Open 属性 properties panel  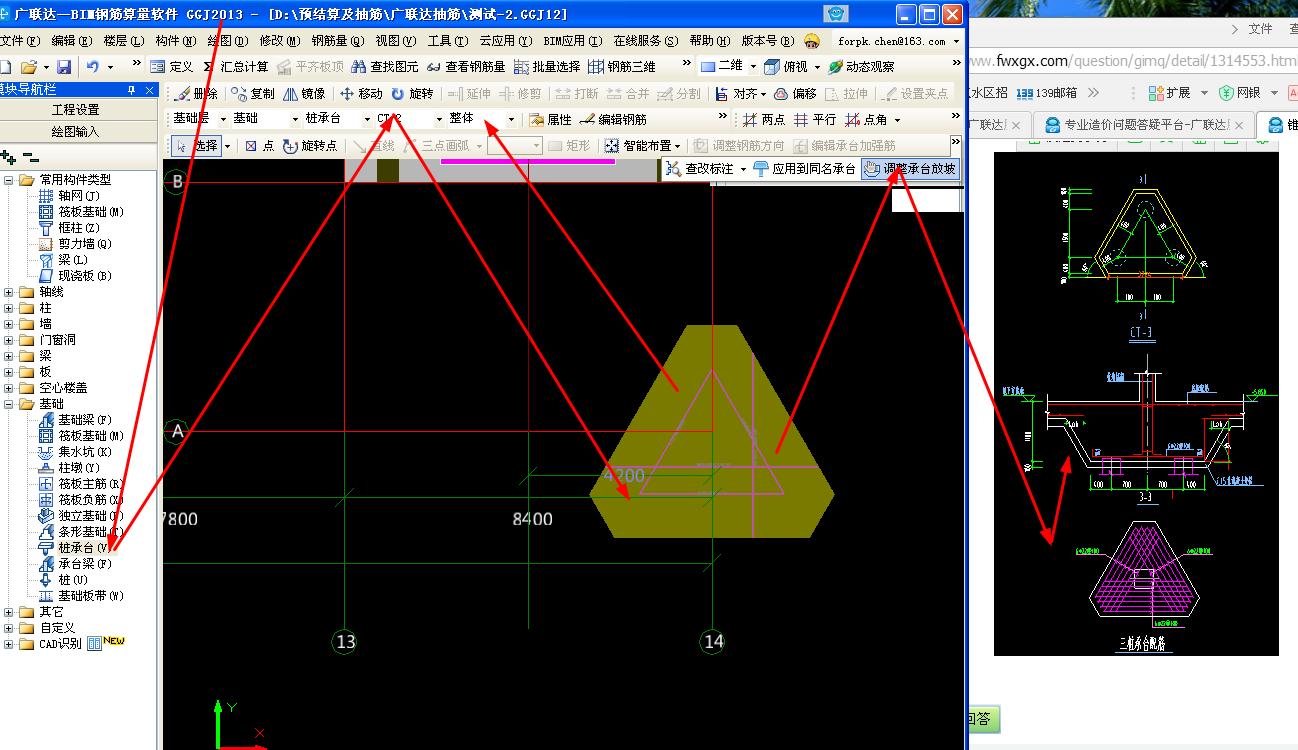[x=550, y=119]
